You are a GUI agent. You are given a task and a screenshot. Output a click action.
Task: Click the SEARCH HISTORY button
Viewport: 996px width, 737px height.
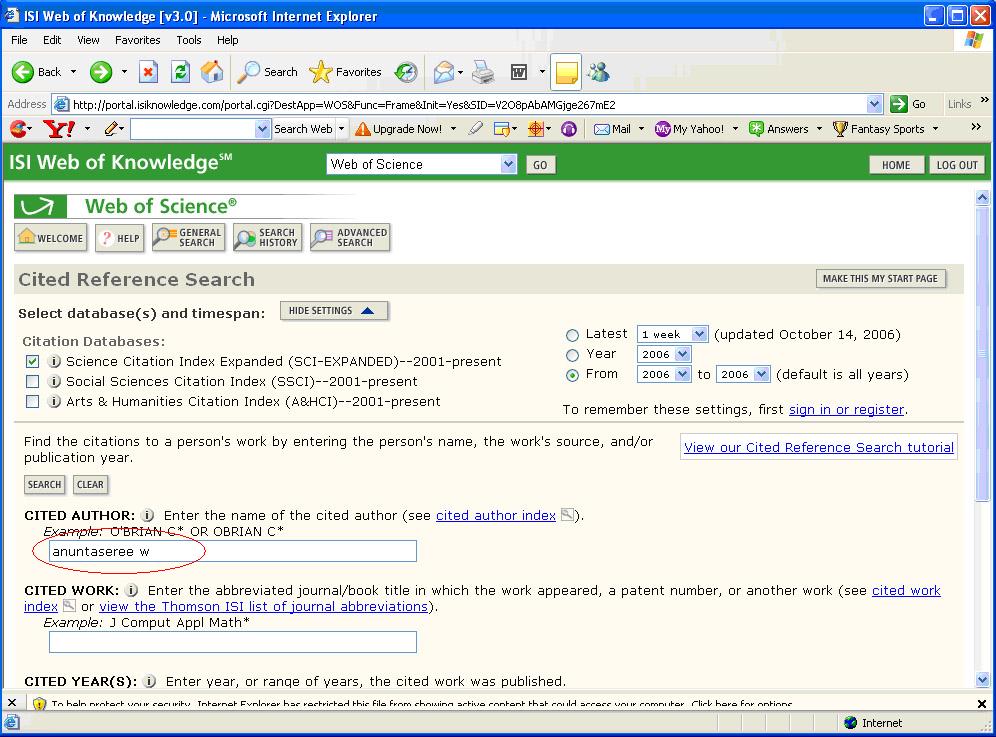coord(267,238)
